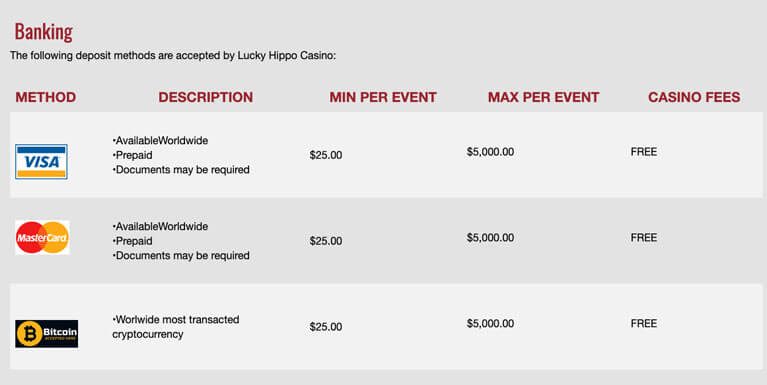Click the Visa minimum deposit $25.00
The height and width of the screenshot is (385, 767).
pos(326,155)
